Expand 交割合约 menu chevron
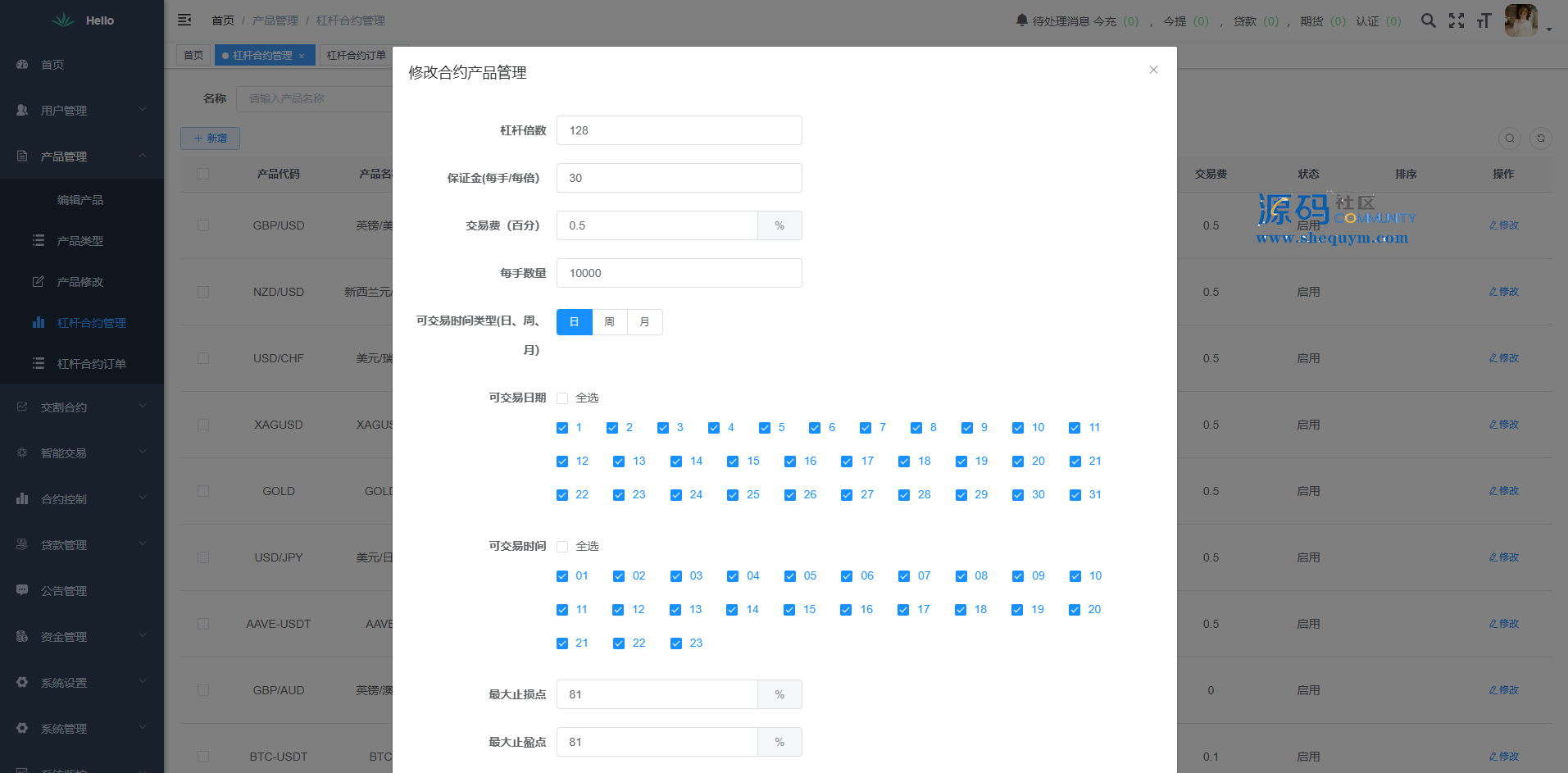The width and height of the screenshot is (1568, 773). [x=143, y=406]
